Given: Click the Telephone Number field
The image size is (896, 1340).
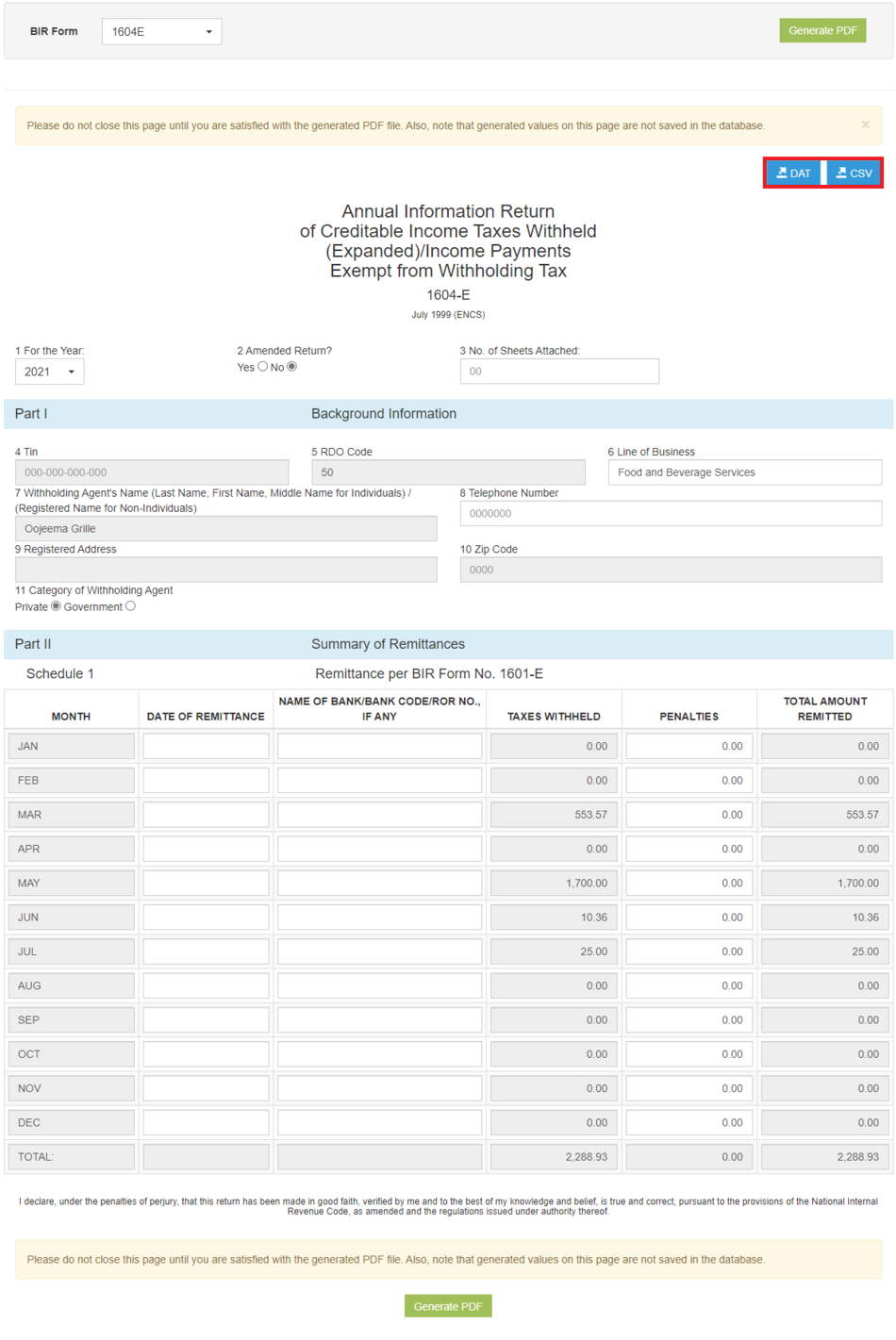Looking at the screenshot, I should point(673,512).
